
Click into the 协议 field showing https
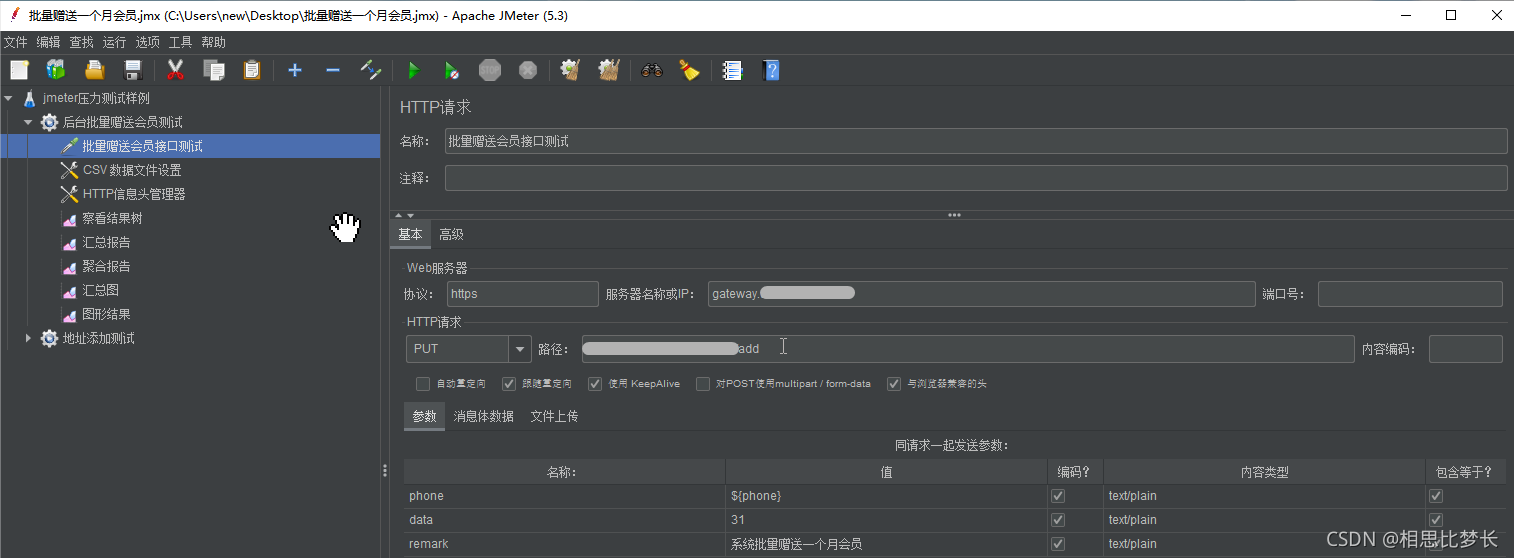[523, 294]
